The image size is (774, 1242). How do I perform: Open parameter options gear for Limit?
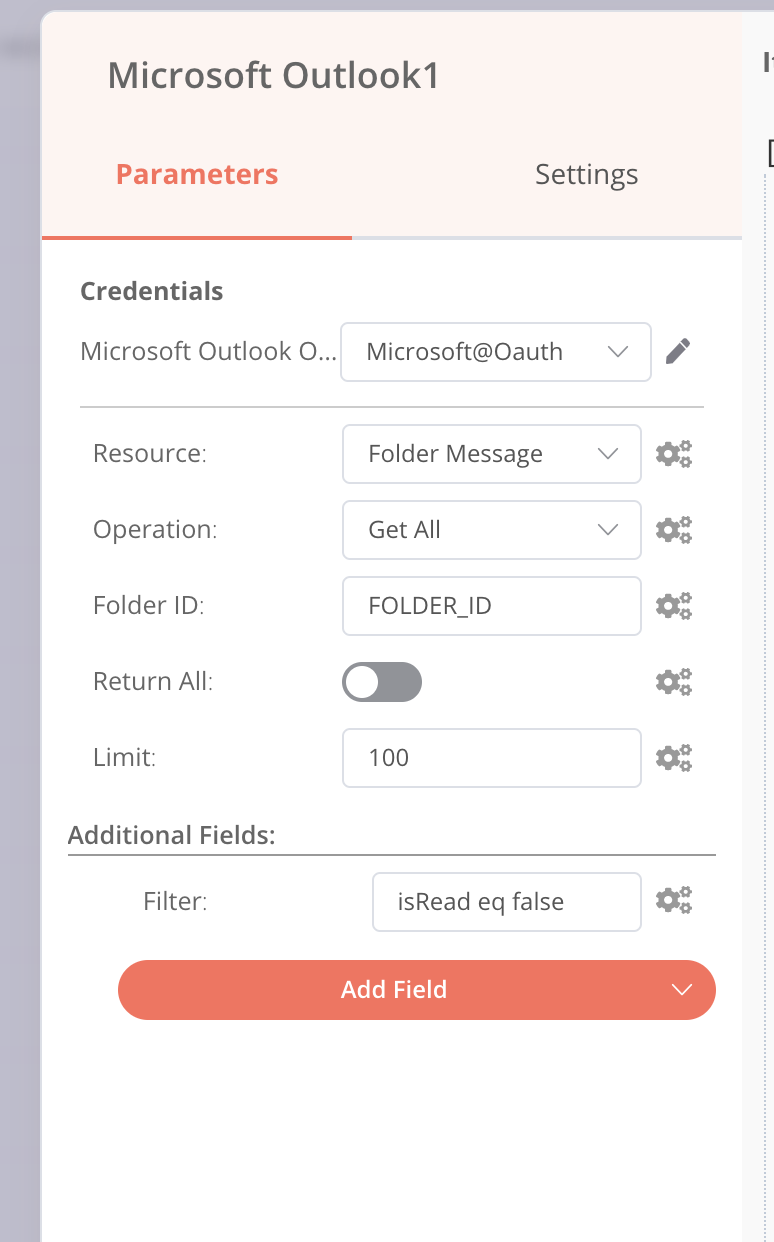point(674,758)
